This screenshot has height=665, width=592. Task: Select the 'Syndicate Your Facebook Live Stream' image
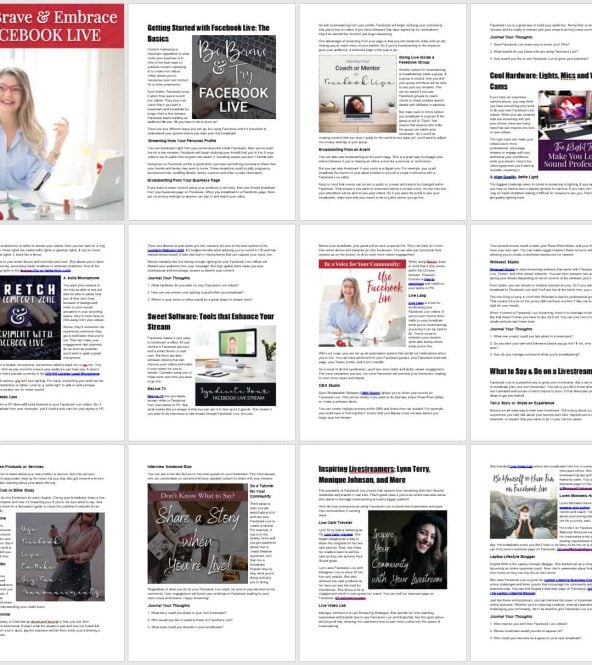pyautogui.click(x=235, y=366)
